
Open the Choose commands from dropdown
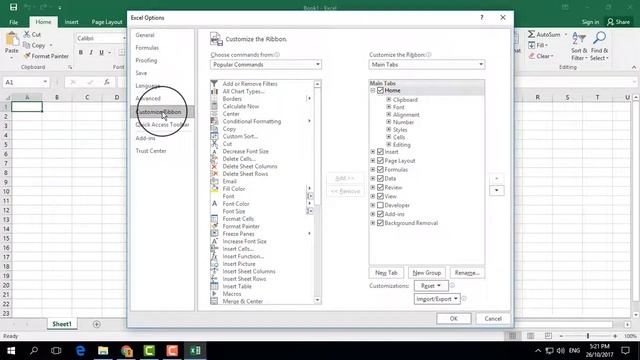266,64
